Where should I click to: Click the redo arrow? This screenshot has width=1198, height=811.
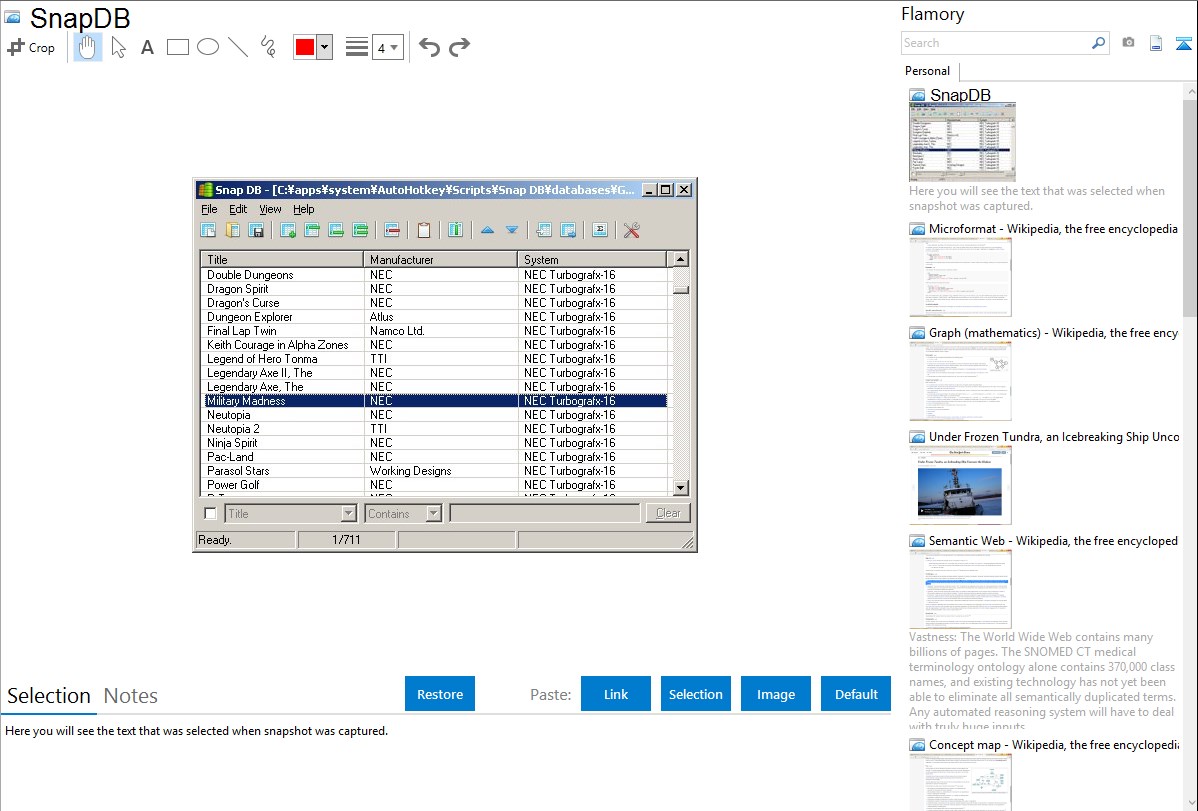(459, 47)
